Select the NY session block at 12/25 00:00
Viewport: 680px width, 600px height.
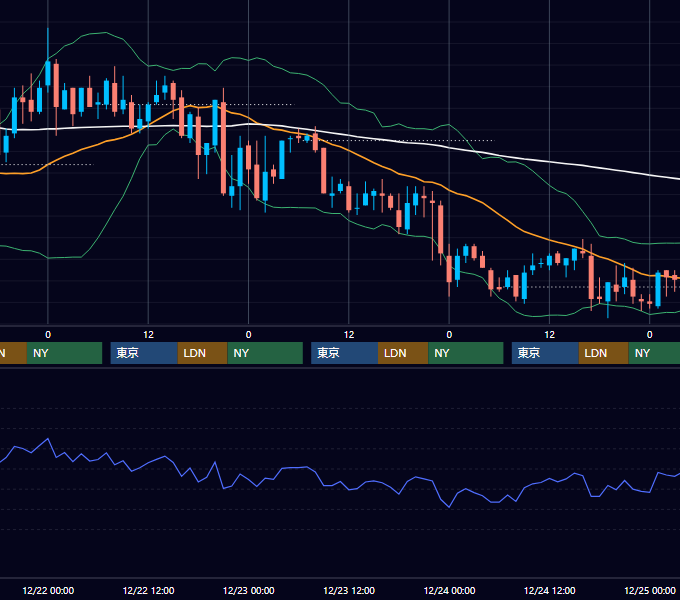pos(654,353)
